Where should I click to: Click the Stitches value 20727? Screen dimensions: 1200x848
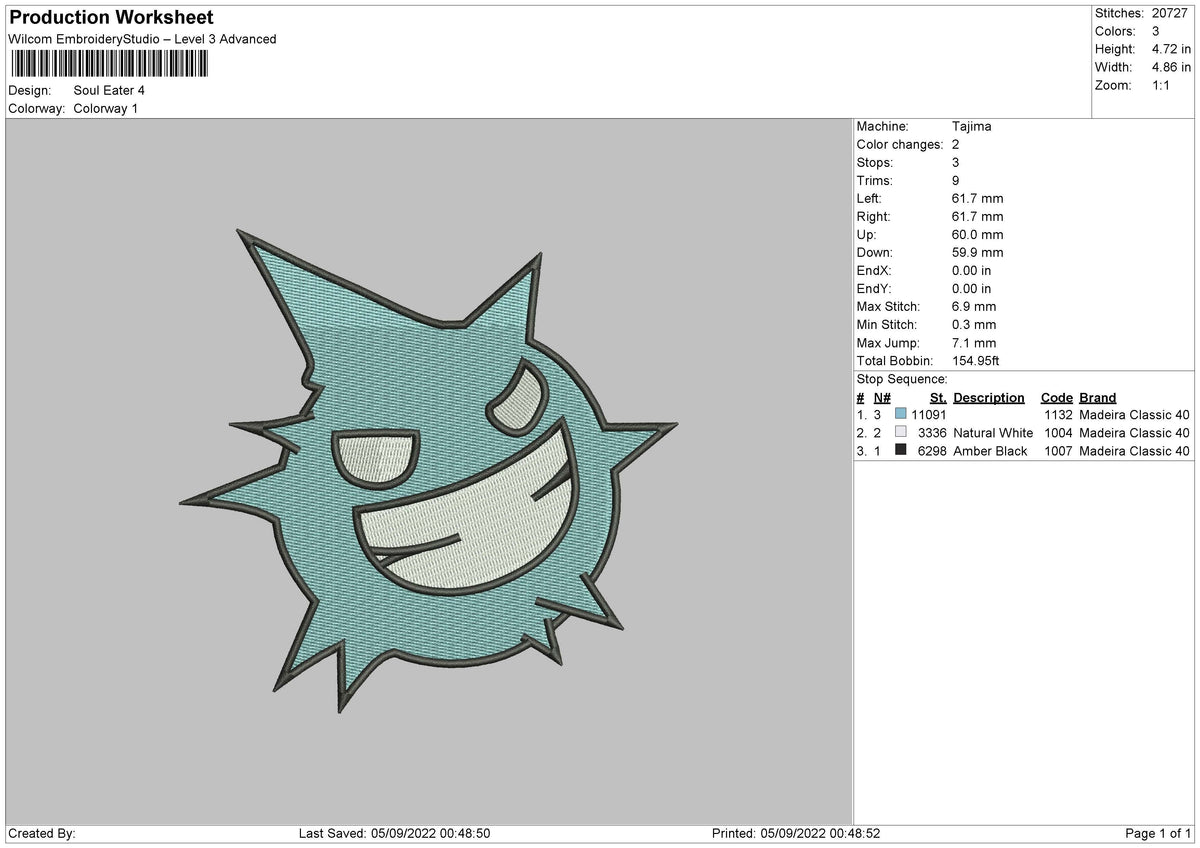1172,13
